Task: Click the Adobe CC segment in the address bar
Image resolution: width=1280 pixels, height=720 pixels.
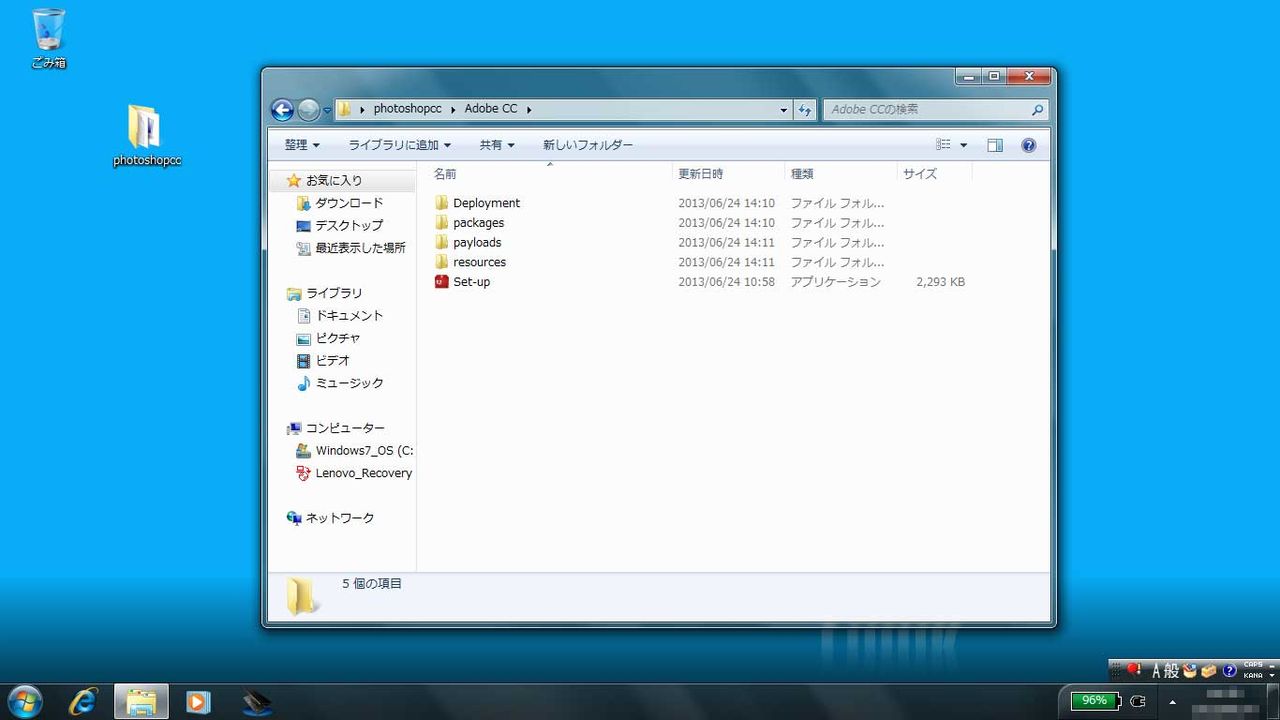Action: (490, 109)
